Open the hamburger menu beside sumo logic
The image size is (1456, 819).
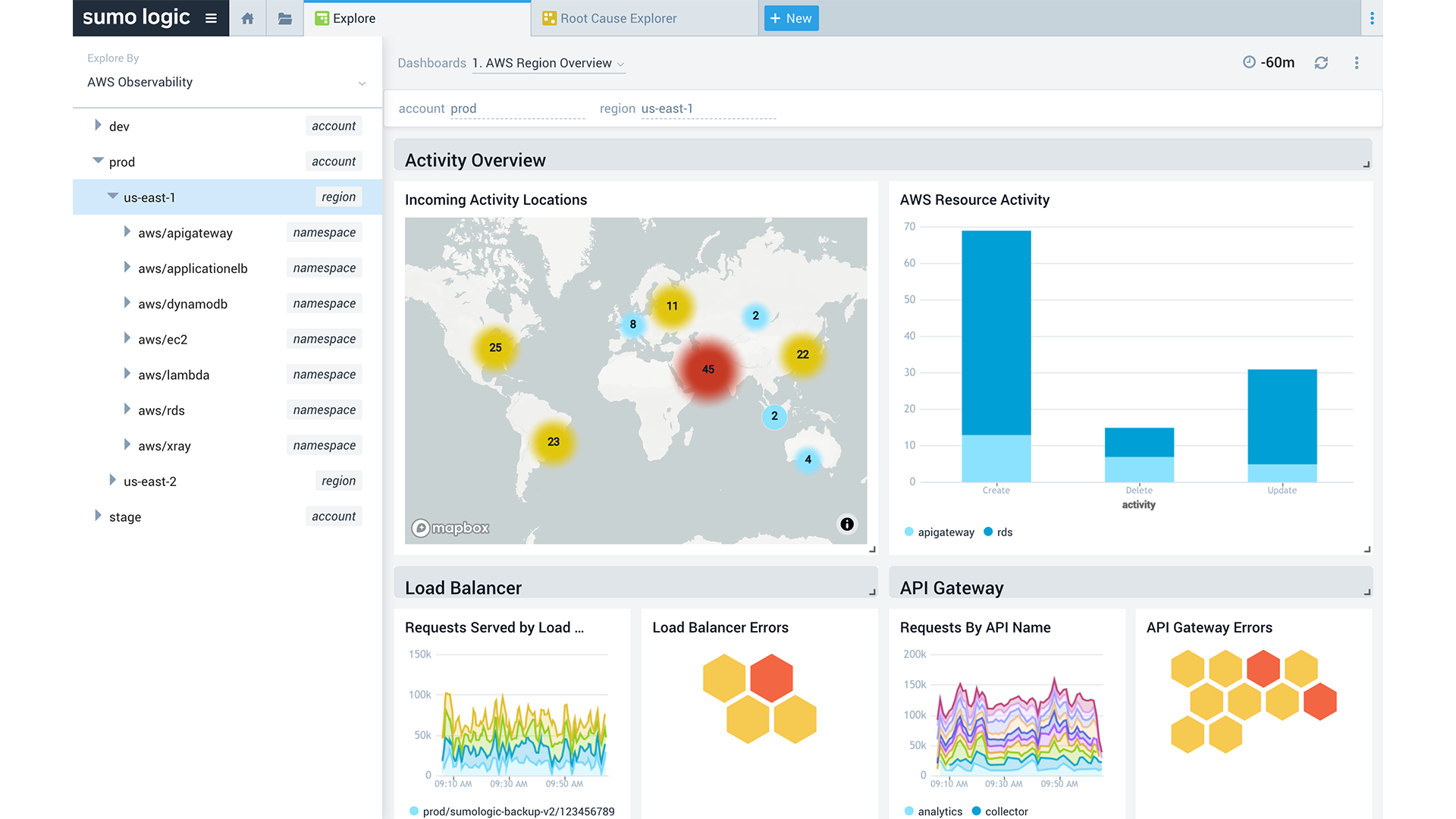[210, 17]
